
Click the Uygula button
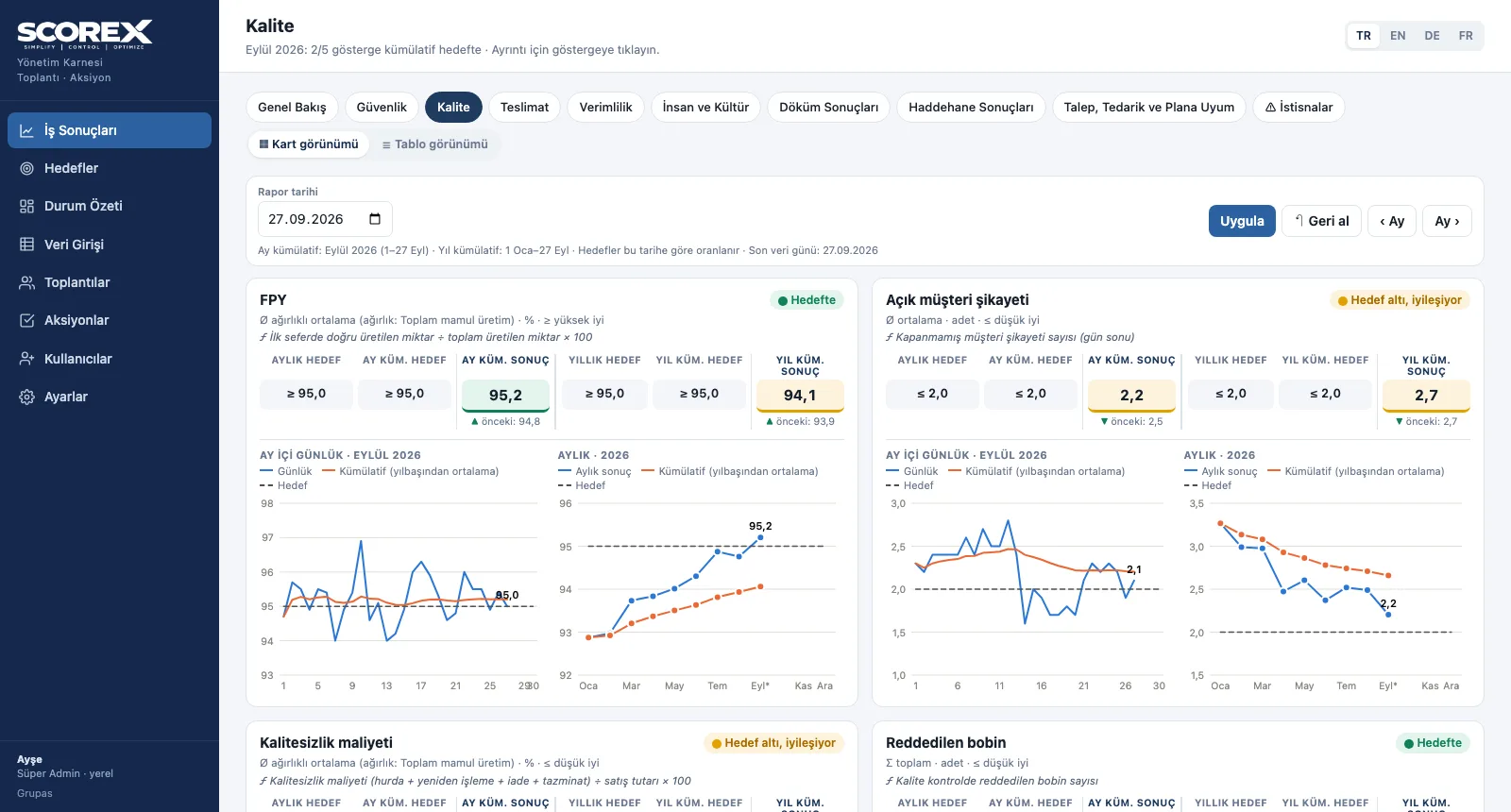pos(1242,221)
